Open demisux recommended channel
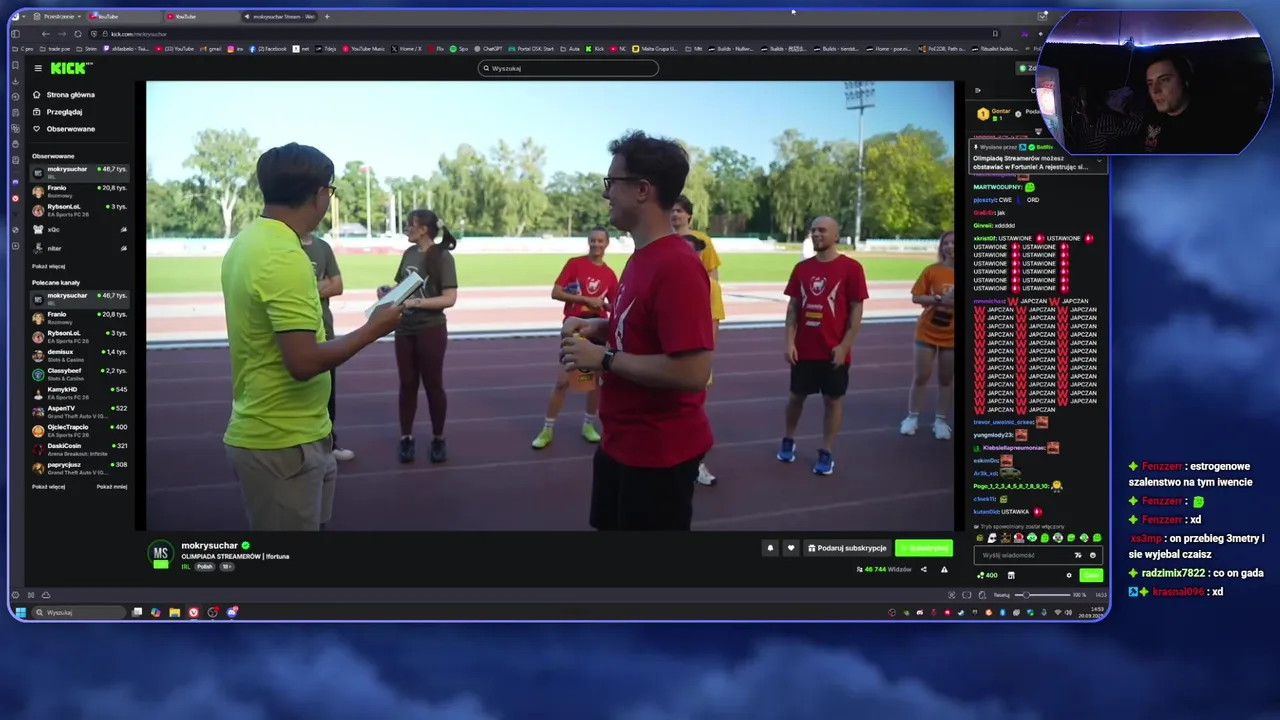1280x720 pixels. (x=80, y=355)
